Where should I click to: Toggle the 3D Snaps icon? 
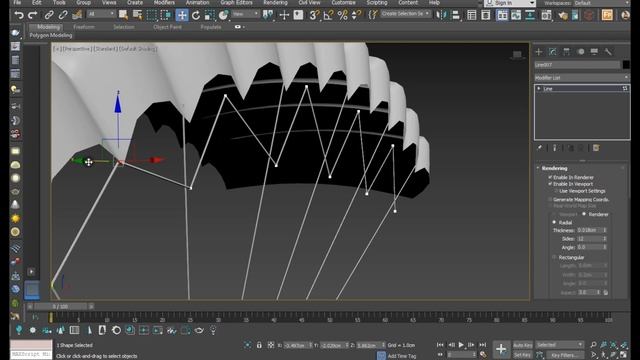[314, 16]
